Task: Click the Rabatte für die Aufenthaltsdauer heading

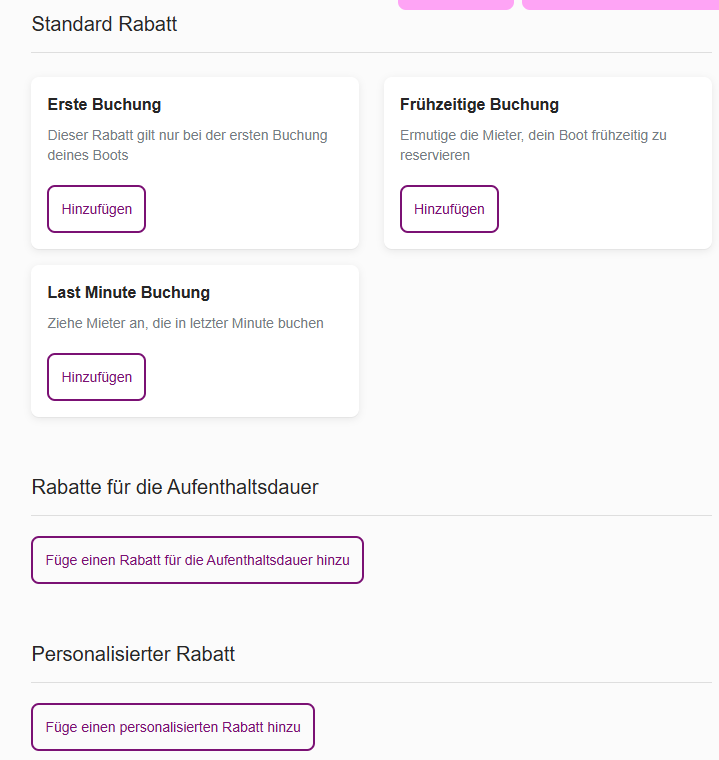Action: click(x=175, y=487)
